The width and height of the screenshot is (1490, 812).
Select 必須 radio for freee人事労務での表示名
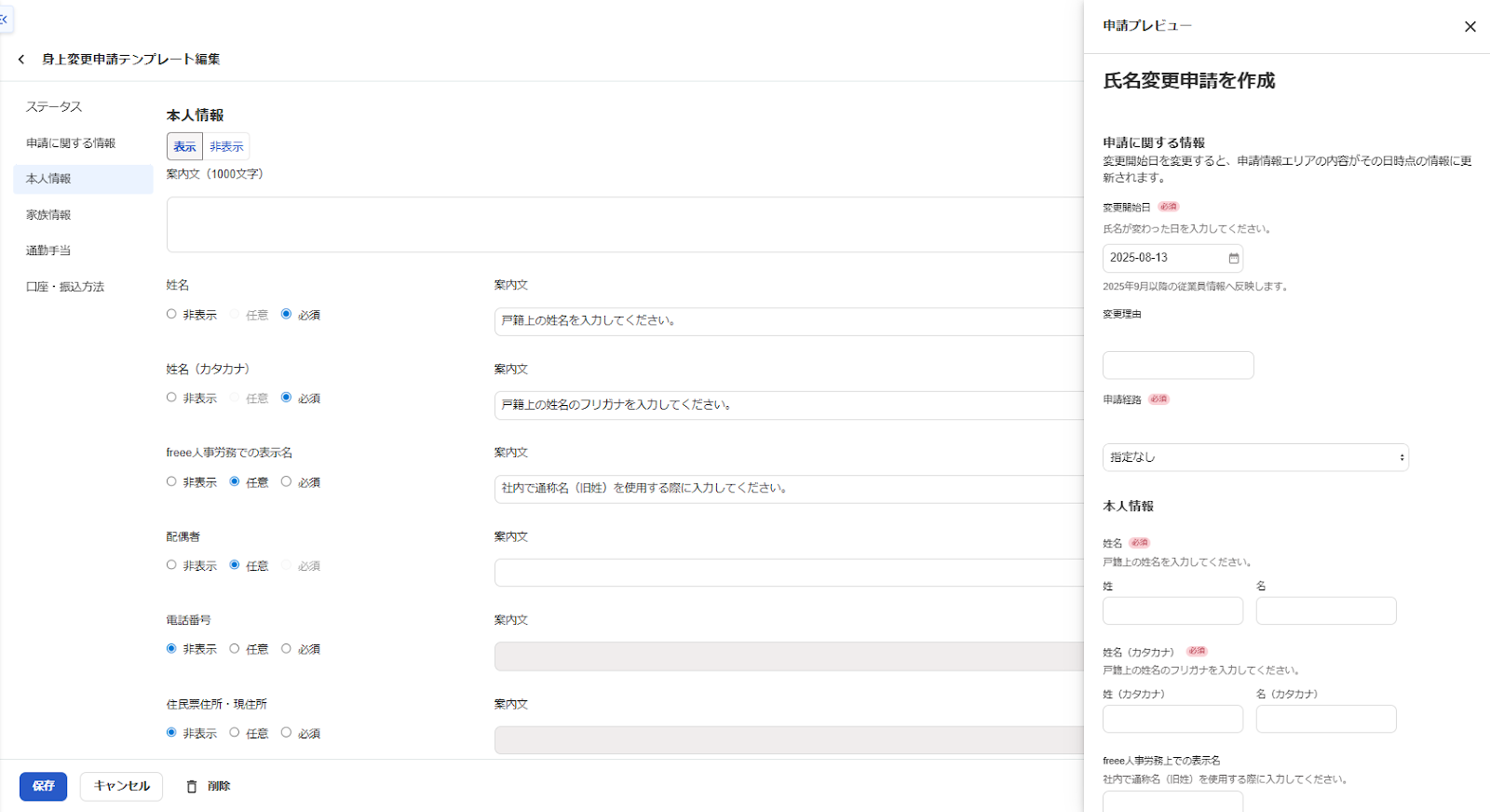click(286, 481)
